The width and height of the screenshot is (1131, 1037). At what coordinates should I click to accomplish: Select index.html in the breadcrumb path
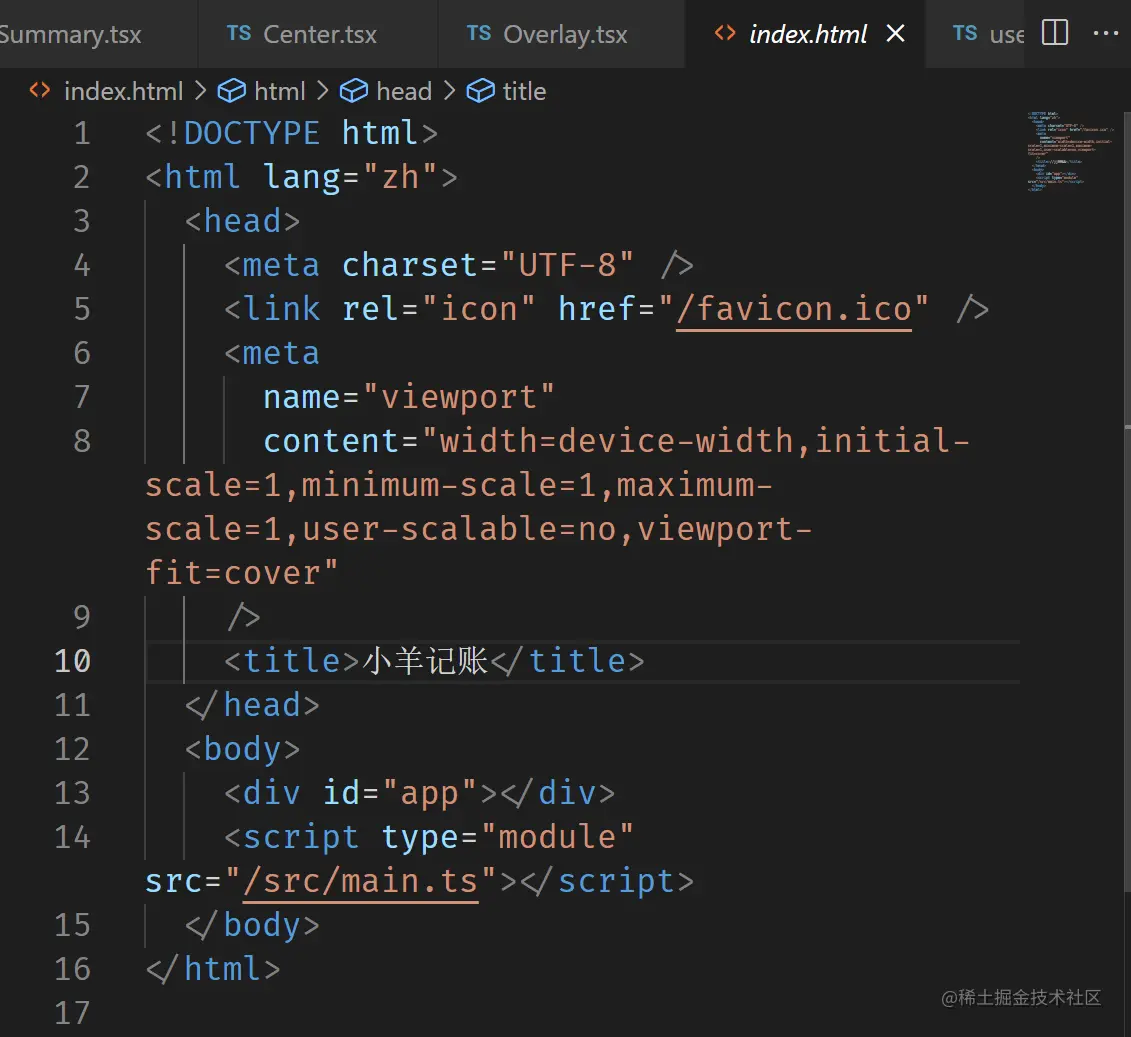tap(123, 91)
